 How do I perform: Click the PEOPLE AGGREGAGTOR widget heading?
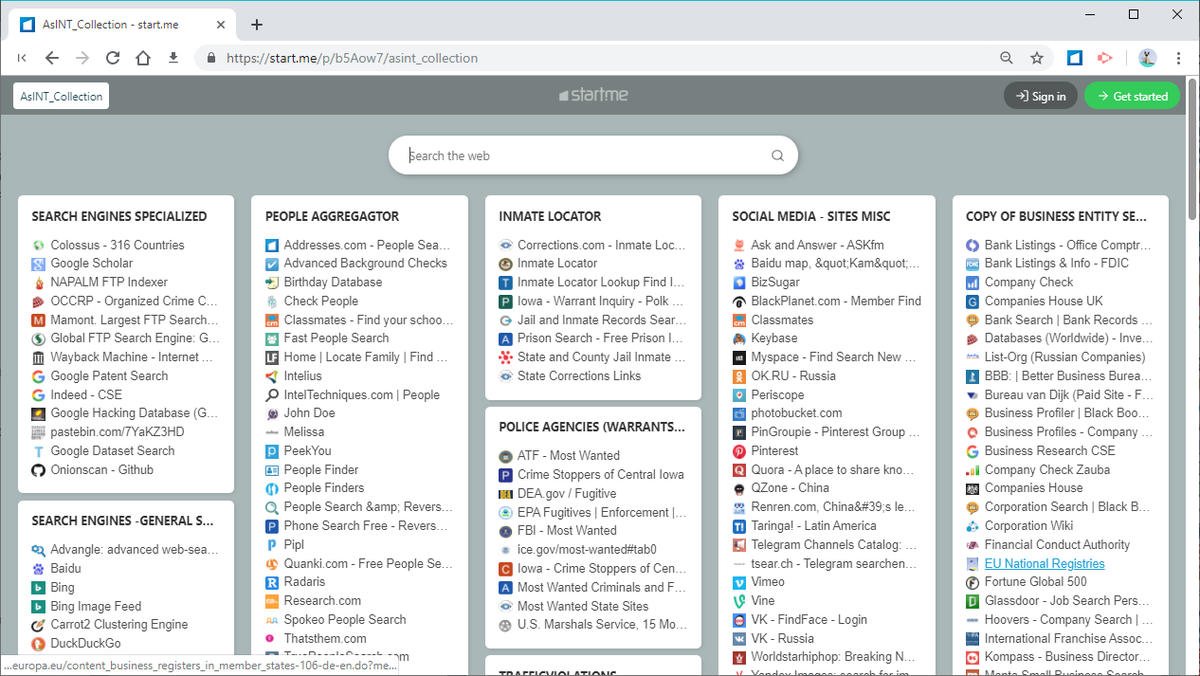[x=332, y=216]
